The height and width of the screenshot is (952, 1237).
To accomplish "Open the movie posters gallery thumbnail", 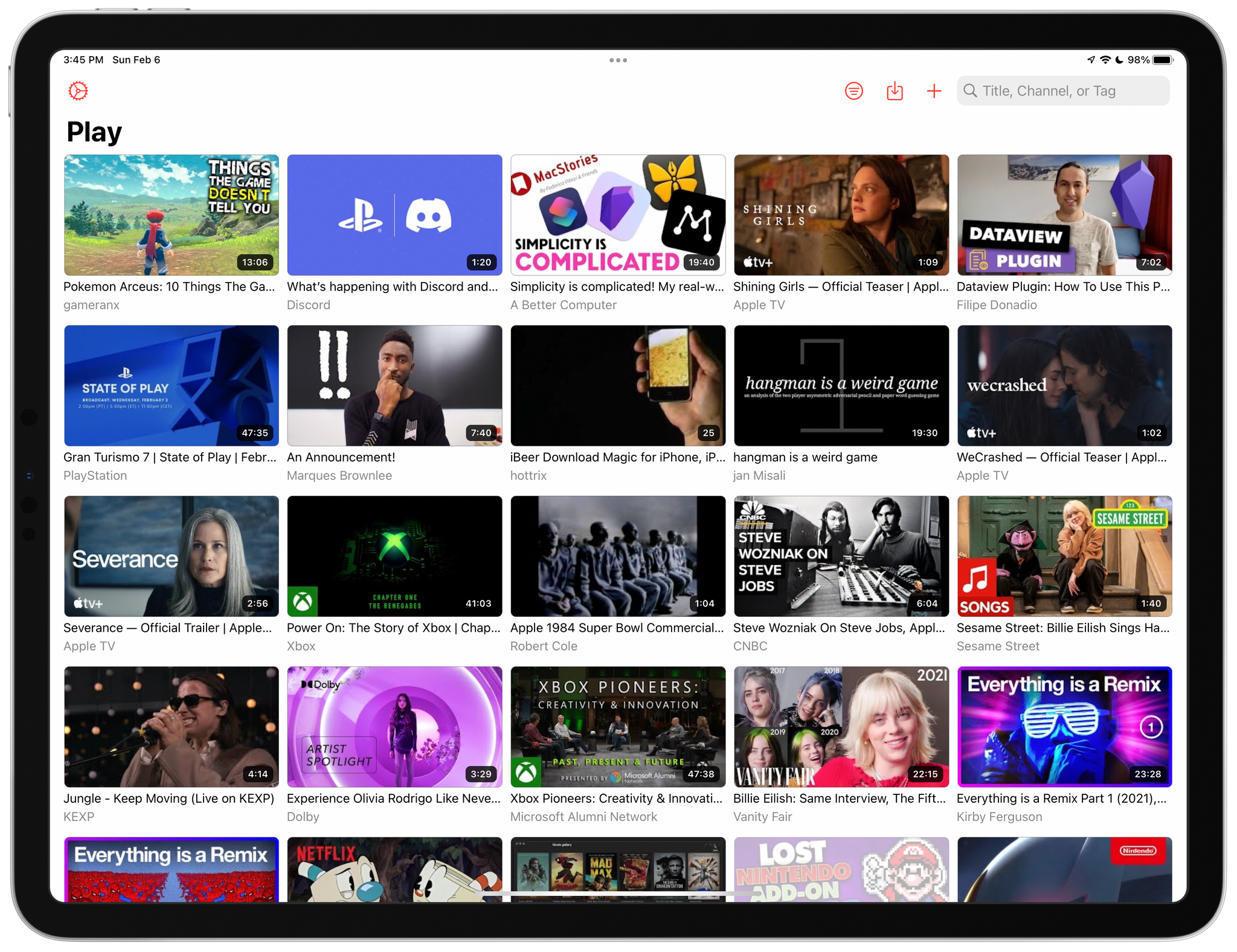I will point(618,869).
